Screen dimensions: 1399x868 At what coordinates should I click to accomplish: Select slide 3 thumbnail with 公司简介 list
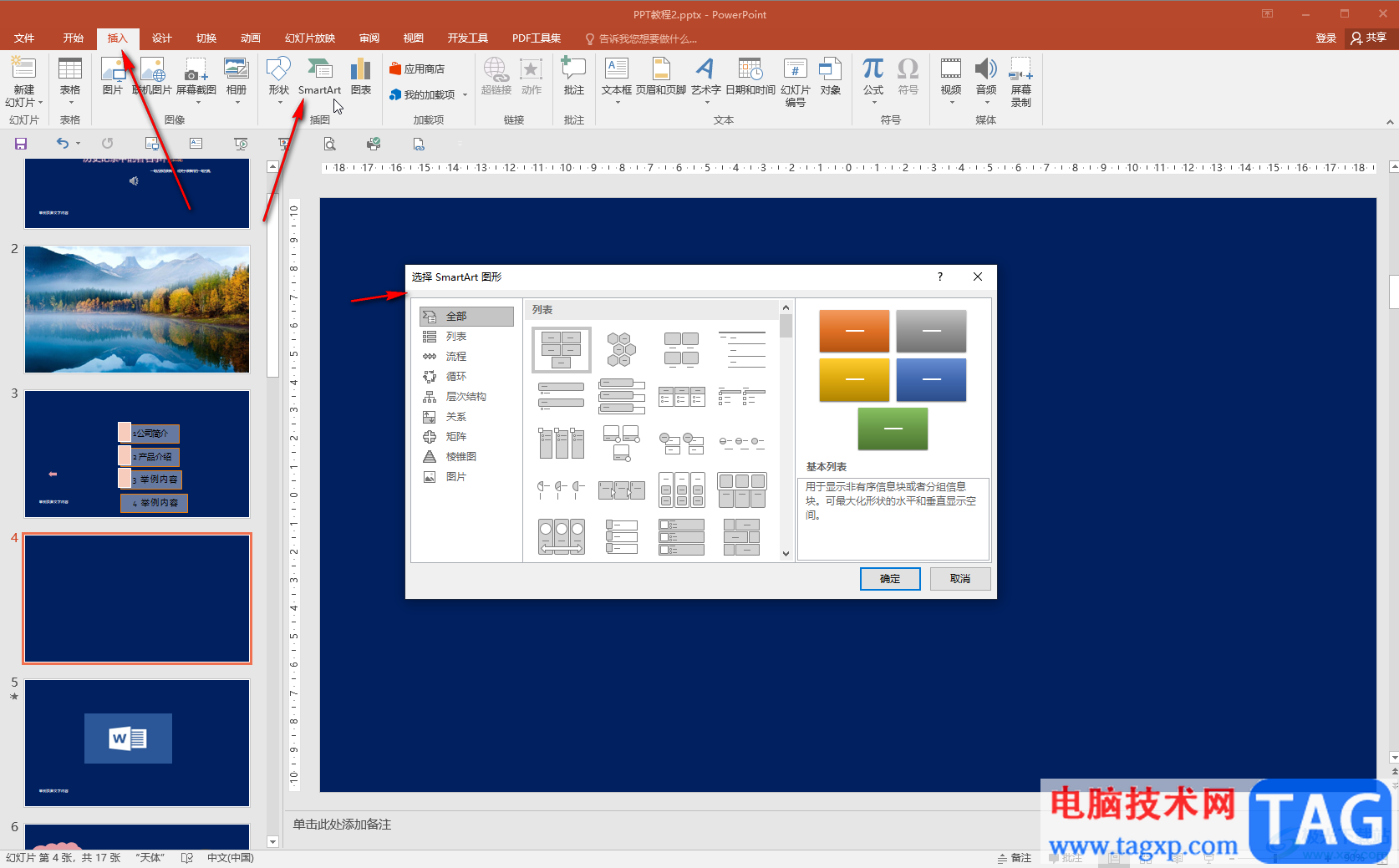(x=137, y=454)
